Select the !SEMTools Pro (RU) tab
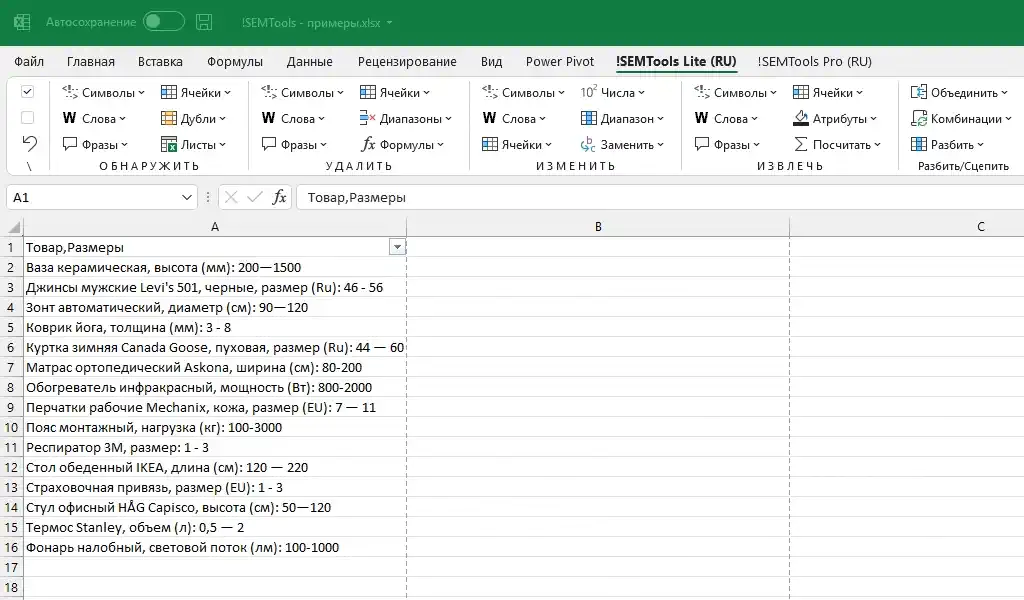Image resolution: width=1024 pixels, height=600 pixels. [x=814, y=61]
